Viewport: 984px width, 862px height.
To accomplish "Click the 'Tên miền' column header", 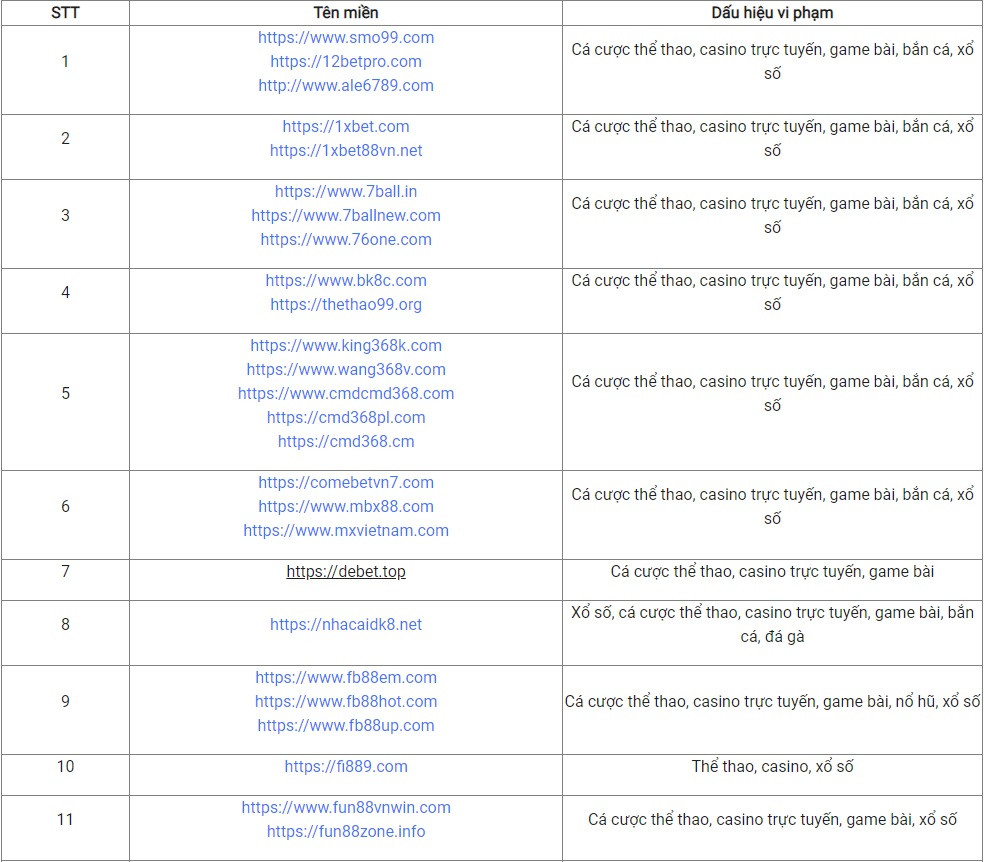I will [x=346, y=13].
